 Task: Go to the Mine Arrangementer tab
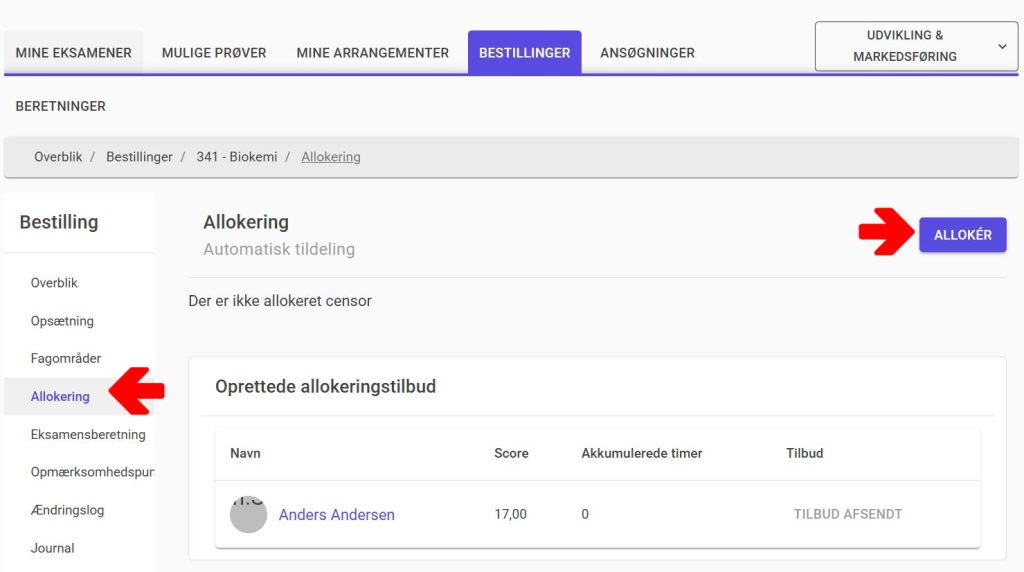pos(372,53)
